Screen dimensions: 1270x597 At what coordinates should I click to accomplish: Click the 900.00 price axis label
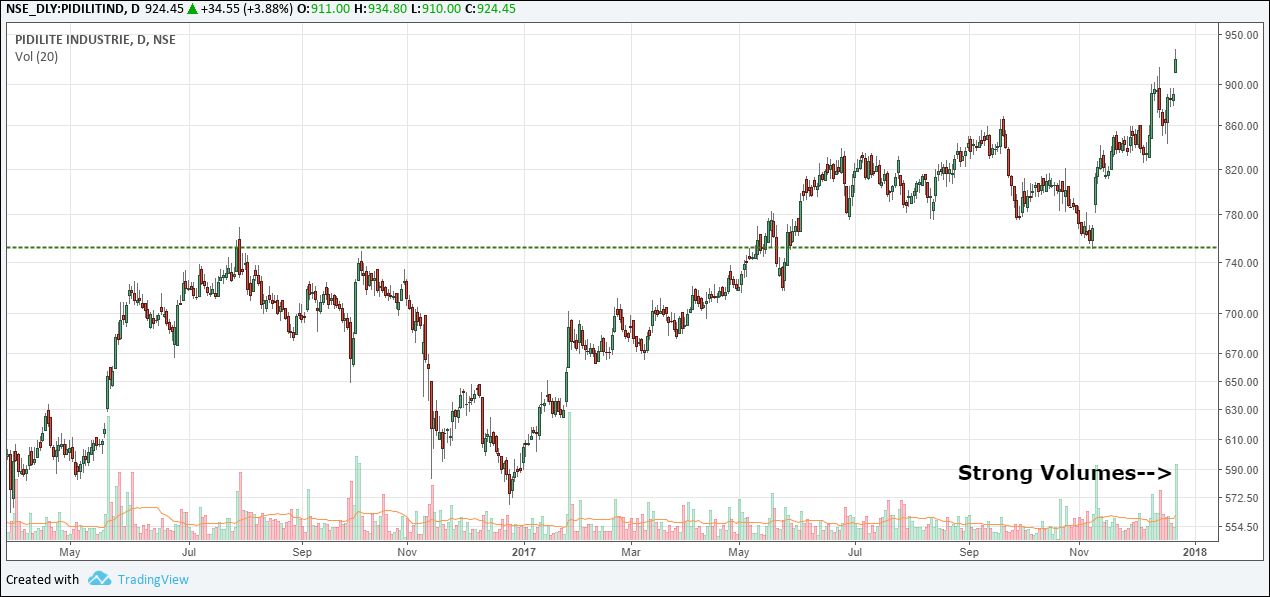point(1240,85)
